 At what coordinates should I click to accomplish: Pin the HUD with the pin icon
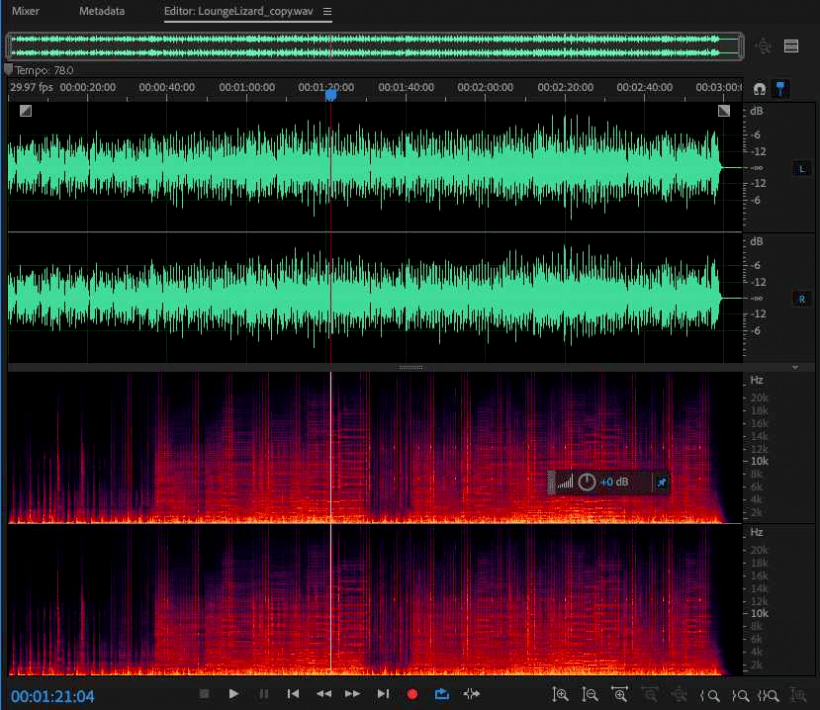pos(662,482)
